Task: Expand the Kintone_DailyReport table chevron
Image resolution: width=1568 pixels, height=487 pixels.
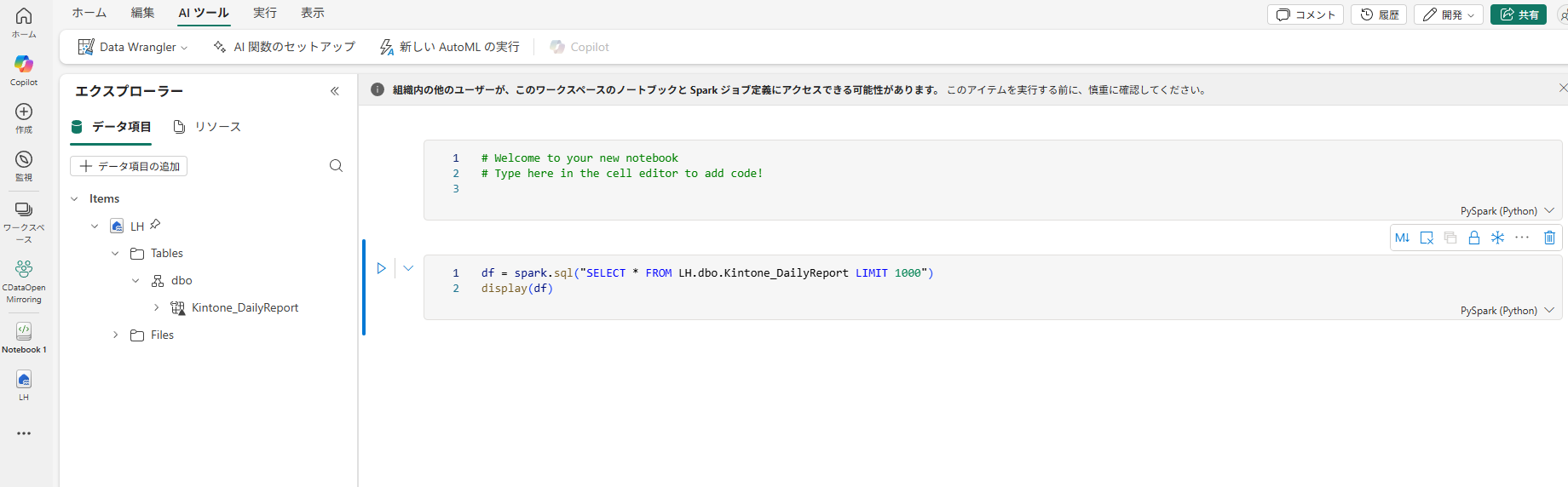Action: point(156,308)
